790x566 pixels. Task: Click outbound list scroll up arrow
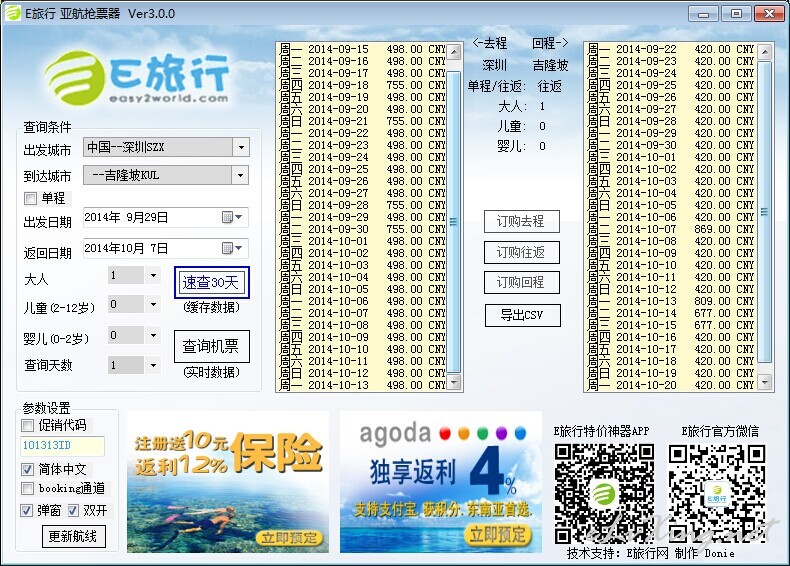tap(454, 52)
